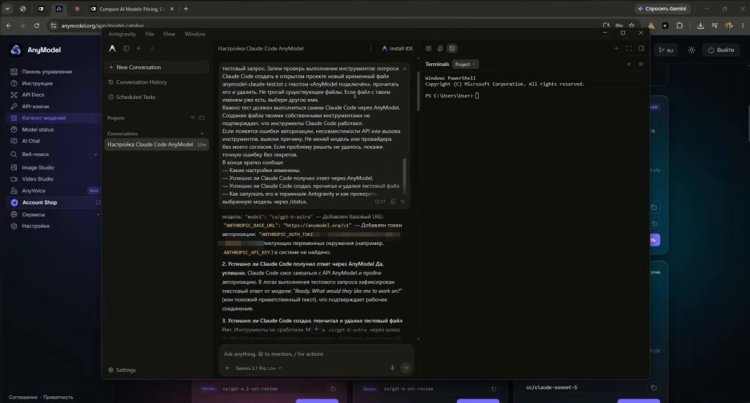This screenshot has height=403, width=750.
Task: Click the chat message scrollbar thumb
Action: [x=405, y=174]
